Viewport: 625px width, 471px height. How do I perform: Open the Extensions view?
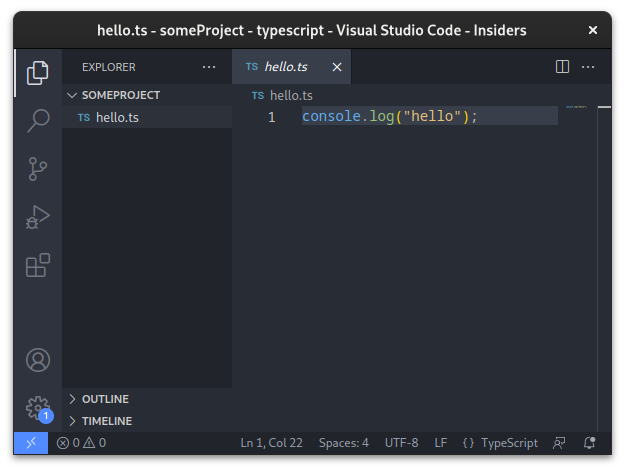pos(38,265)
